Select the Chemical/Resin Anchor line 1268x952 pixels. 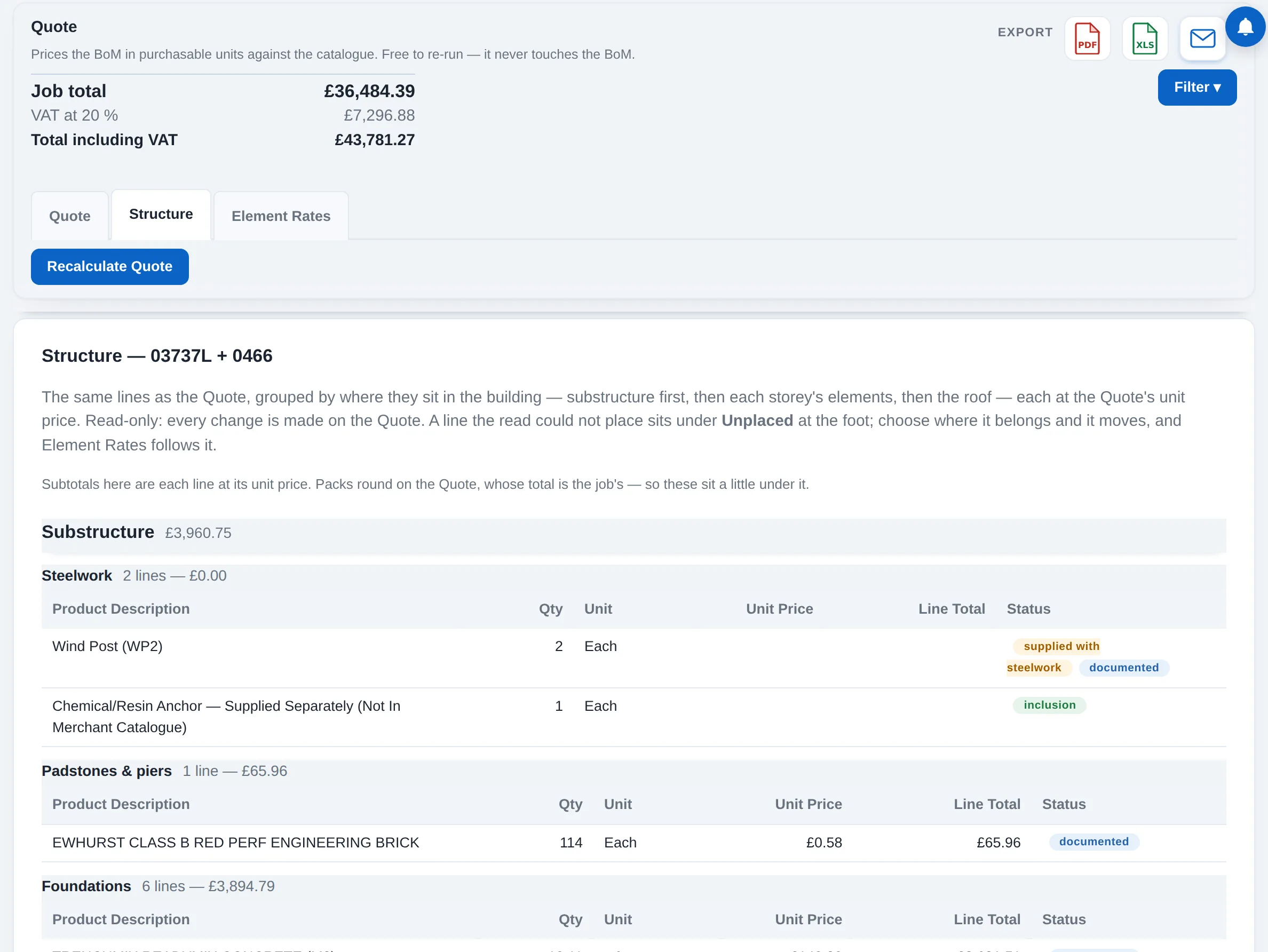(x=633, y=717)
